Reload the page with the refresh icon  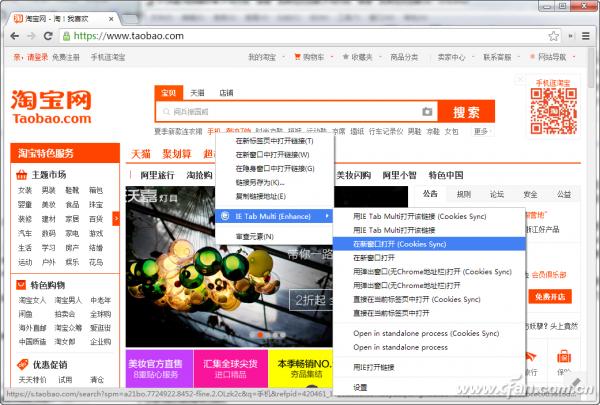tap(48, 36)
